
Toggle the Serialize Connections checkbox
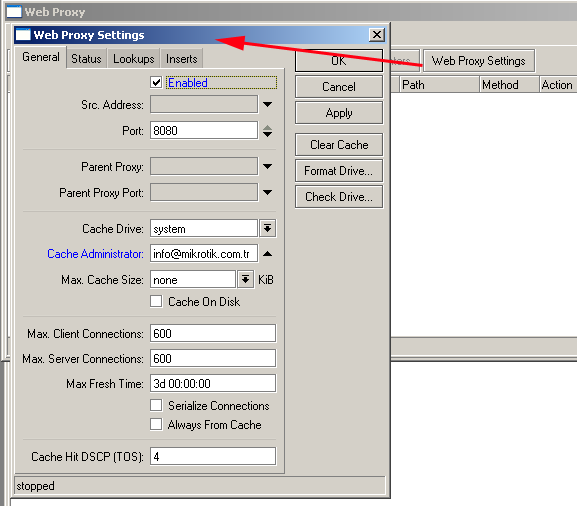pyautogui.click(x=156, y=405)
